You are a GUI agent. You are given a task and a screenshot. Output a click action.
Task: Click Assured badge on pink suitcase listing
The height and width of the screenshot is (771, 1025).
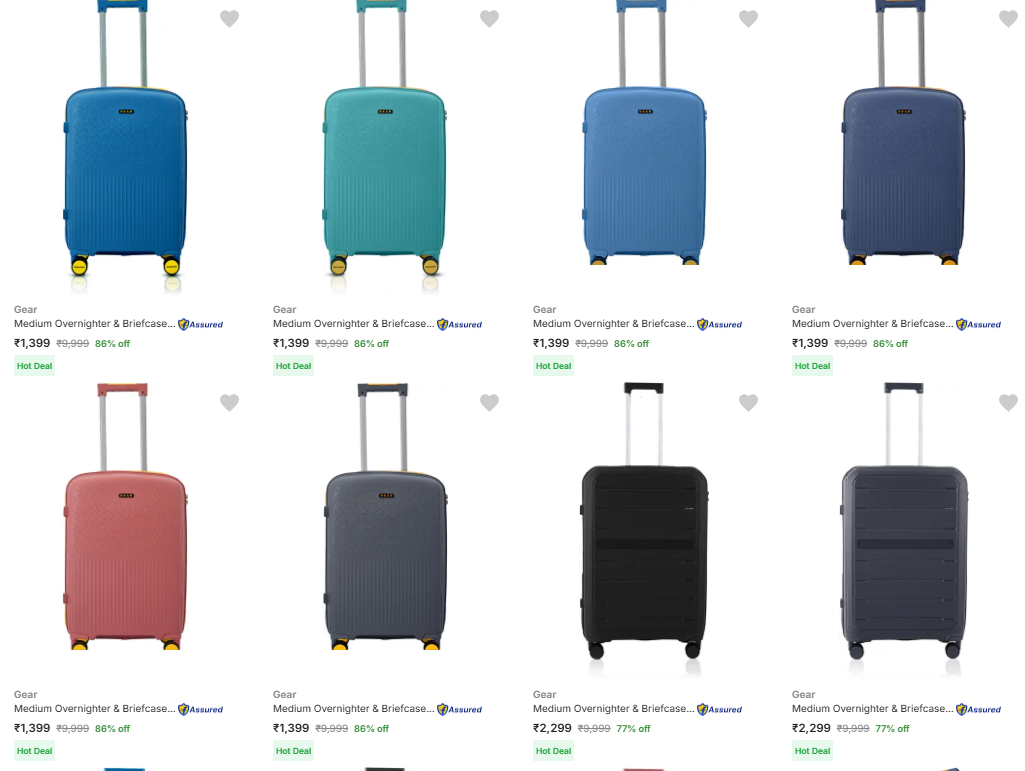pos(201,709)
